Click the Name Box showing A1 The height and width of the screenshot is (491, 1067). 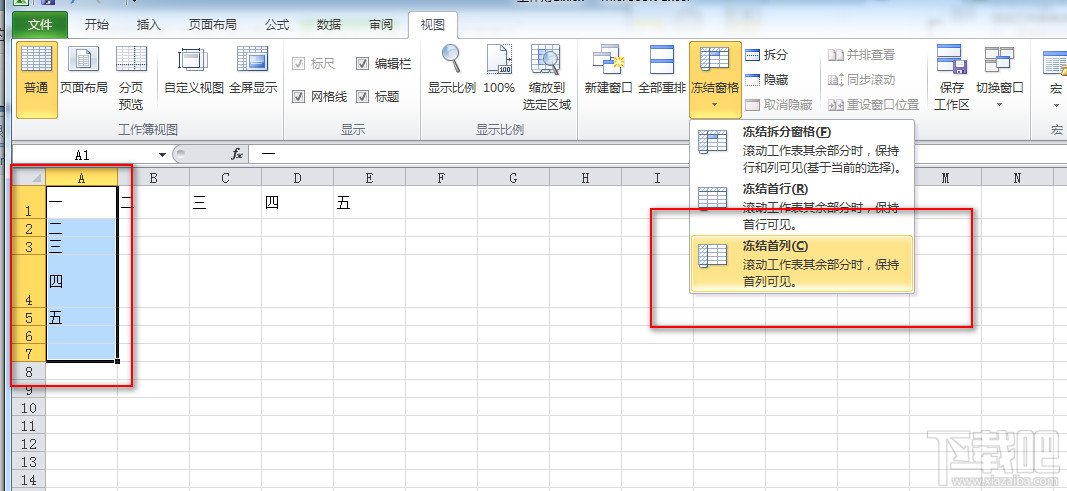pos(84,155)
